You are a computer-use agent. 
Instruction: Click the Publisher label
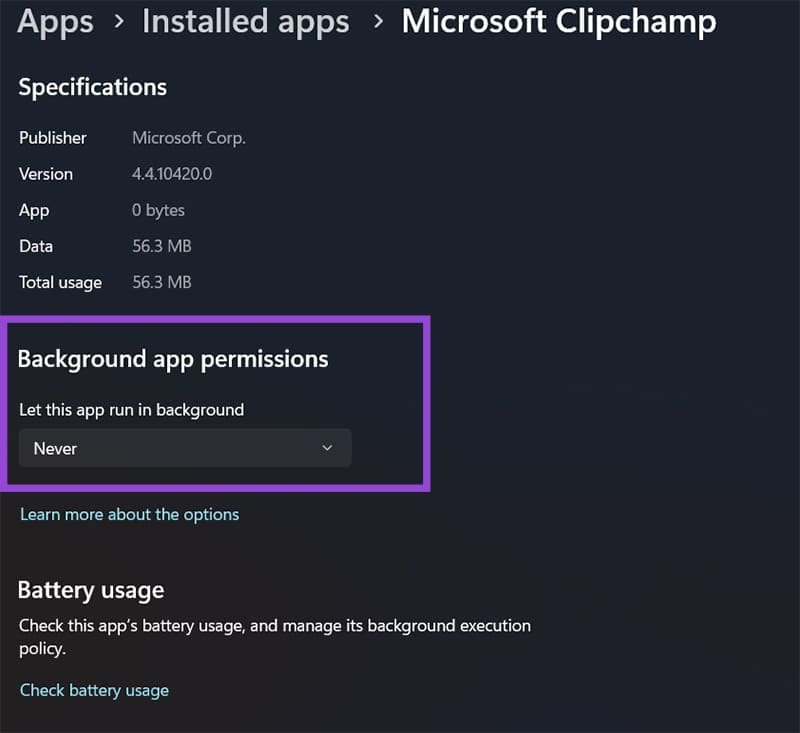coord(53,138)
